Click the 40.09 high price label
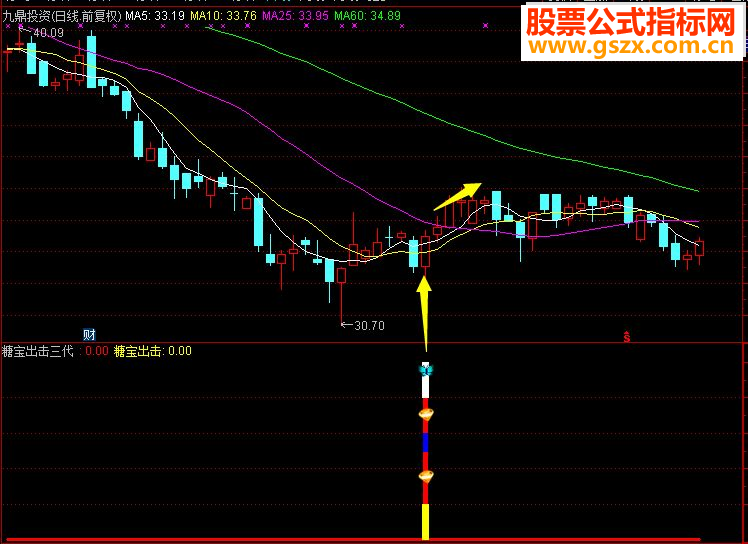 pos(48,33)
